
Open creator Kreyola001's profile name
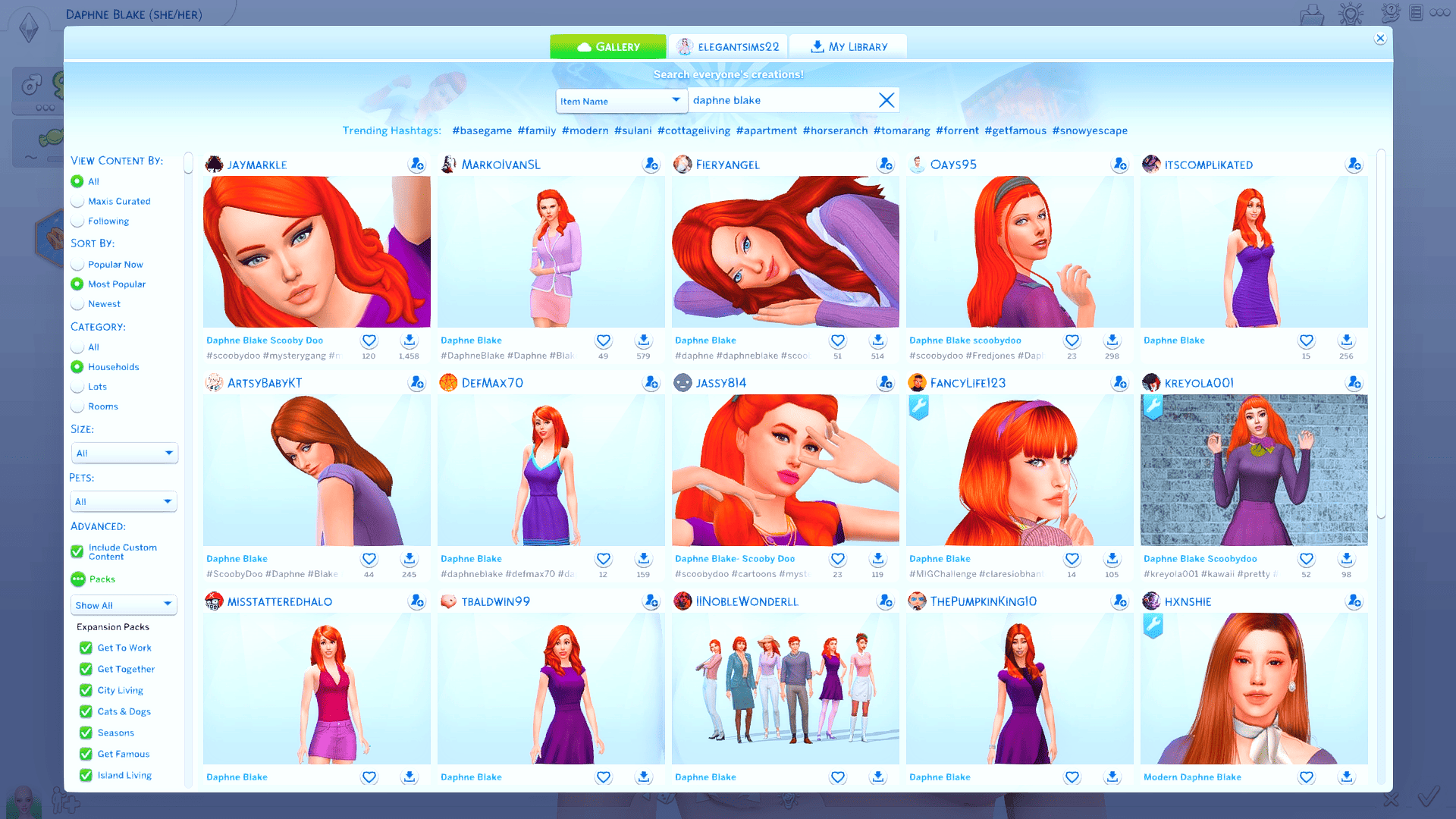1199,383
